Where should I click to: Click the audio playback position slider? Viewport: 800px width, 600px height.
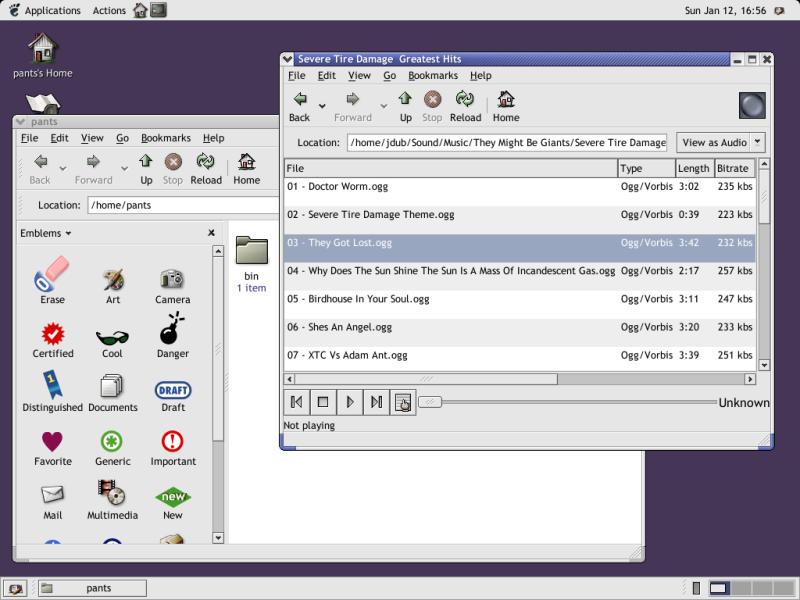coord(570,402)
